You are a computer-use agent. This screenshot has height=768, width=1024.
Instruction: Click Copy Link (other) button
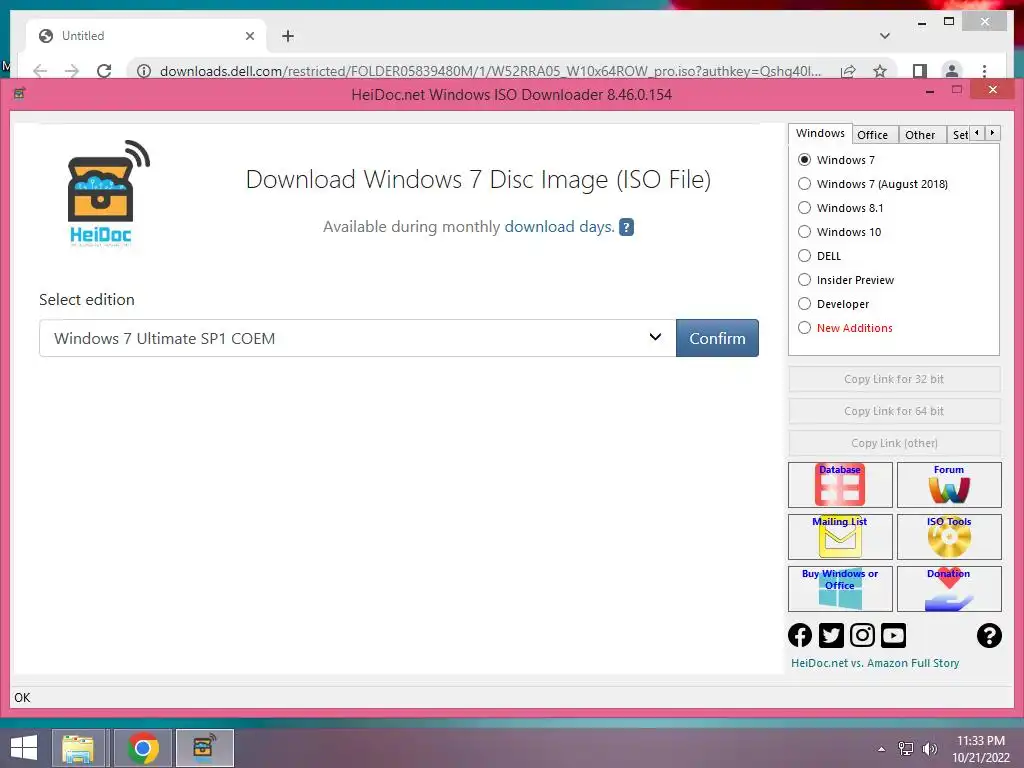tap(894, 443)
